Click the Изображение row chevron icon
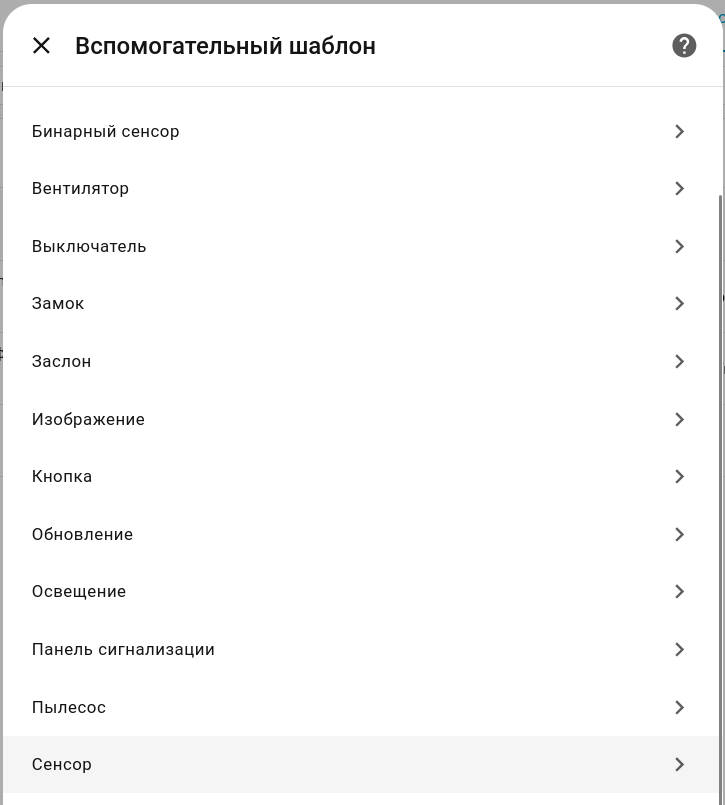 click(x=679, y=419)
